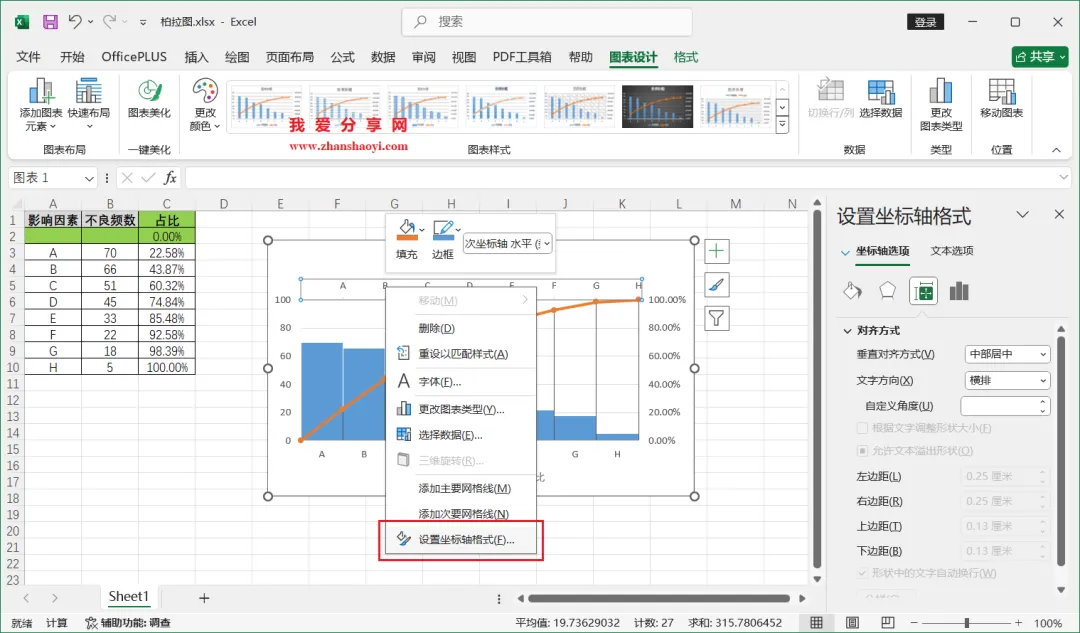Open the 数据 ribbon tab
Image resolution: width=1080 pixels, height=633 pixels.
tap(383, 57)
